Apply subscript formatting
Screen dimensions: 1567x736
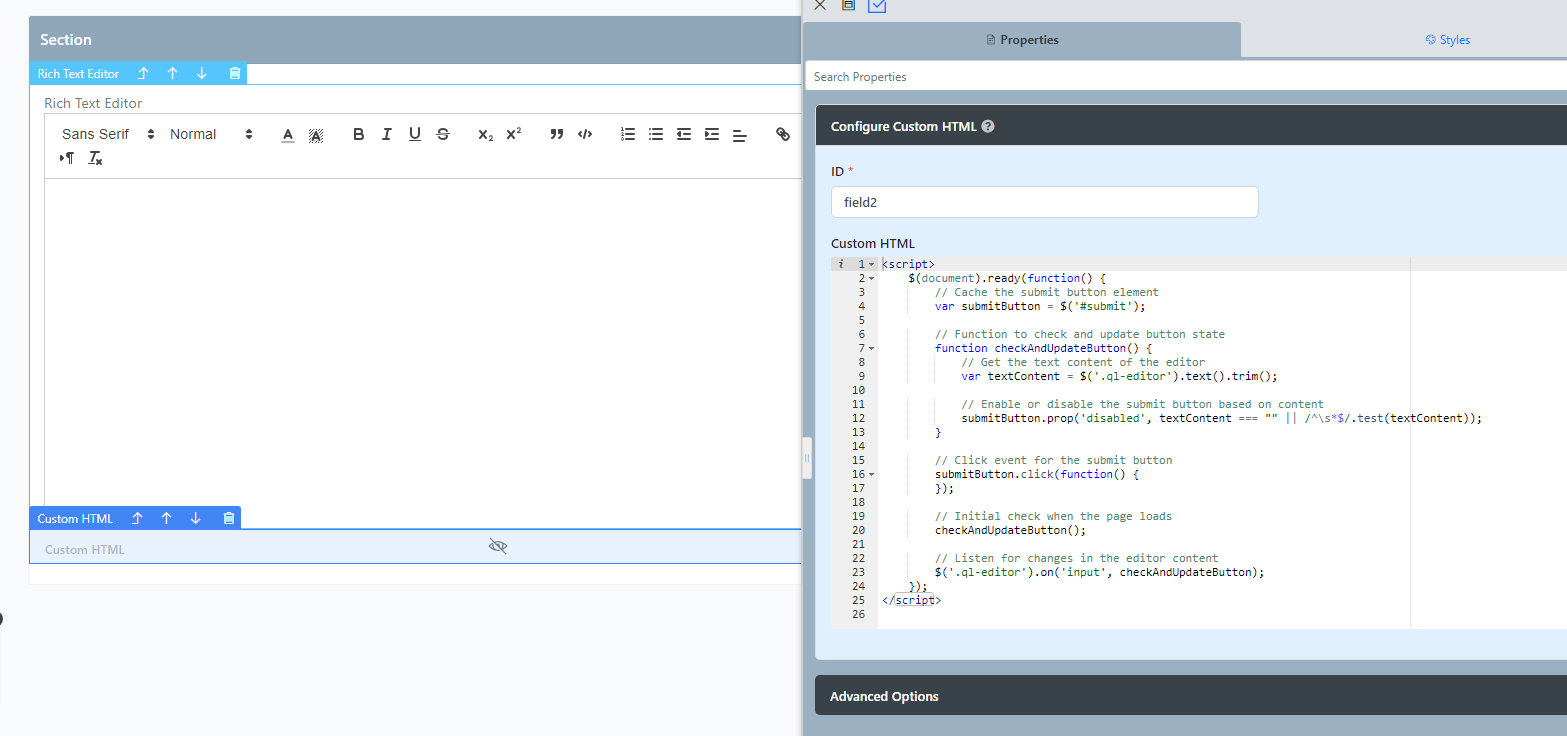(x=485, y=134)
